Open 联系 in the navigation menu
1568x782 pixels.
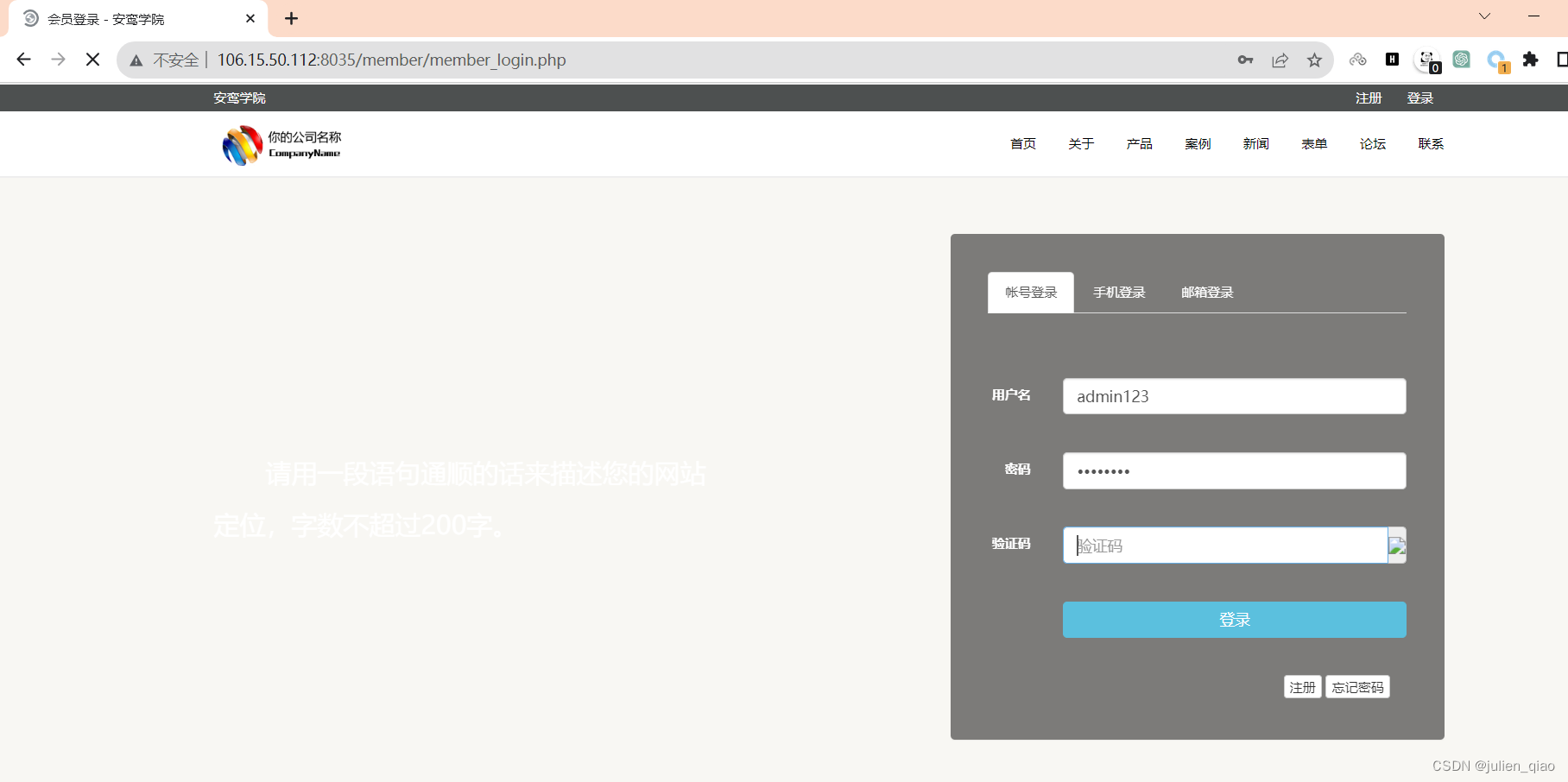click(x=1431, y=144)
